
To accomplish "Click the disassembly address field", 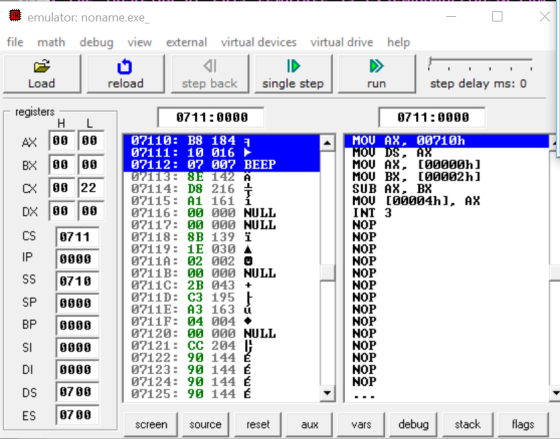I will 432,117.
